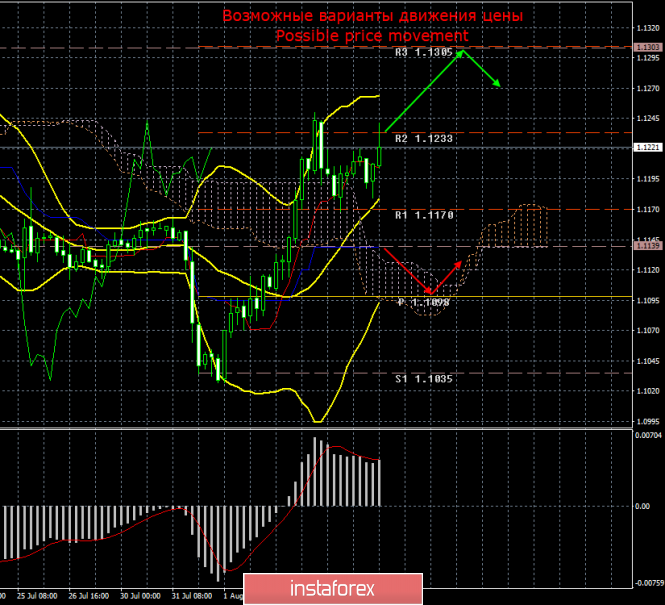Click the 1.1020 price axis value
665x605 pixels.
point(648,391)
